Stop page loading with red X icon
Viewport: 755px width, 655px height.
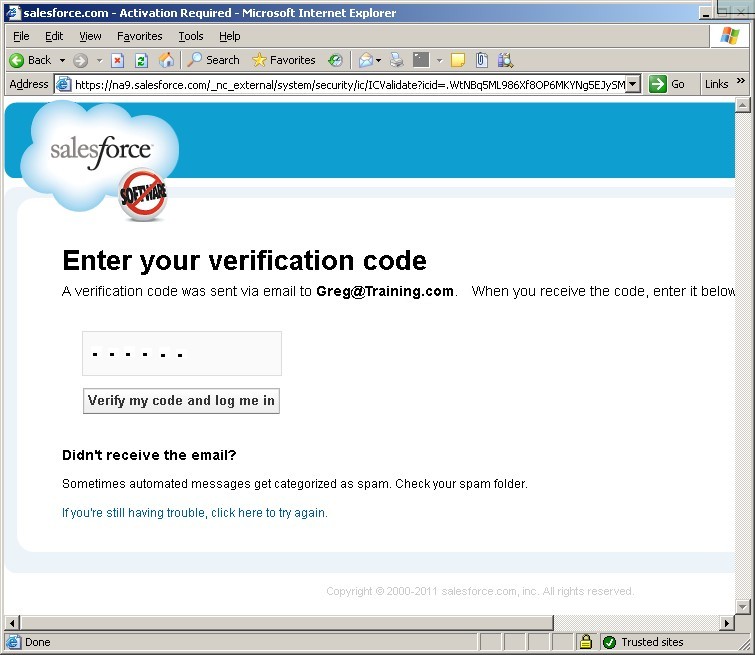(x=117, y=60)
